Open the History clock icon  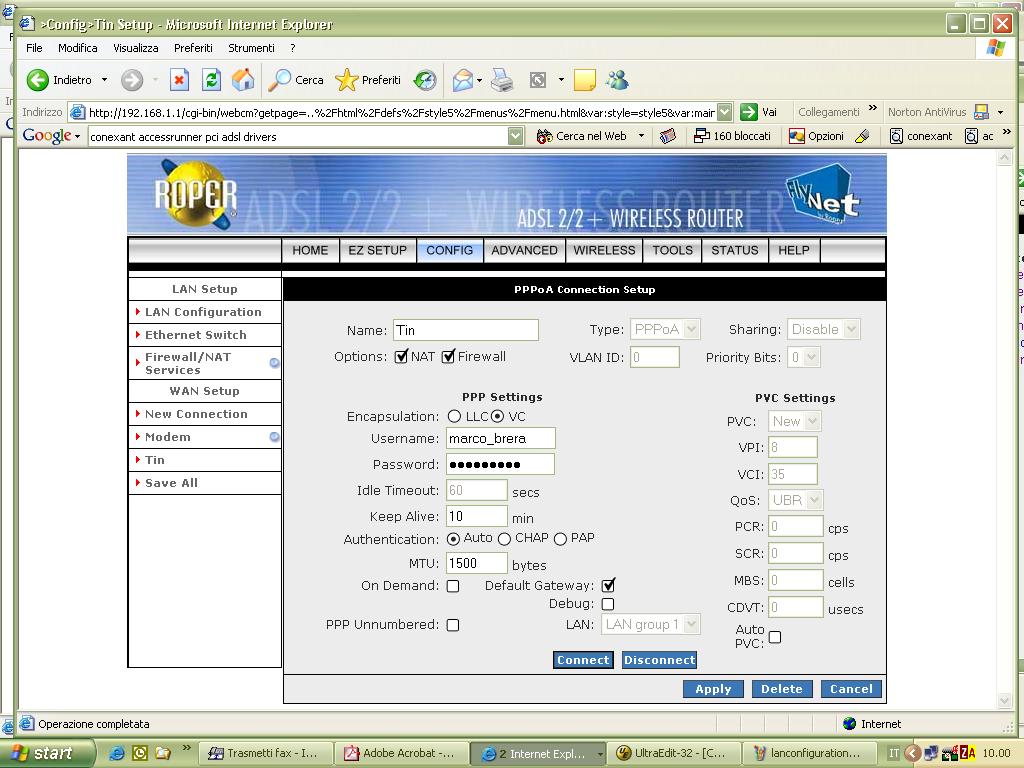click(425, 80)
